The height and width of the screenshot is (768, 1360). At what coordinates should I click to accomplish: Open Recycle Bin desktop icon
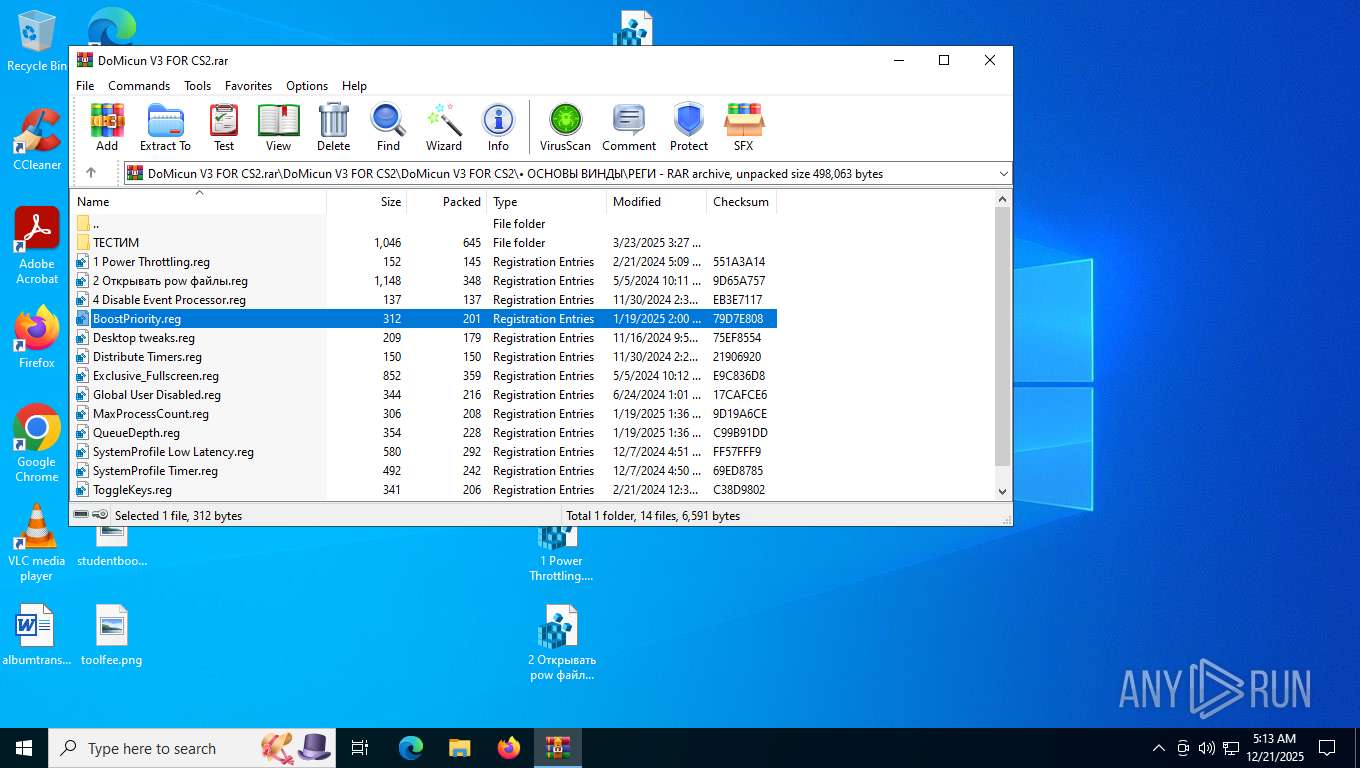36,41
